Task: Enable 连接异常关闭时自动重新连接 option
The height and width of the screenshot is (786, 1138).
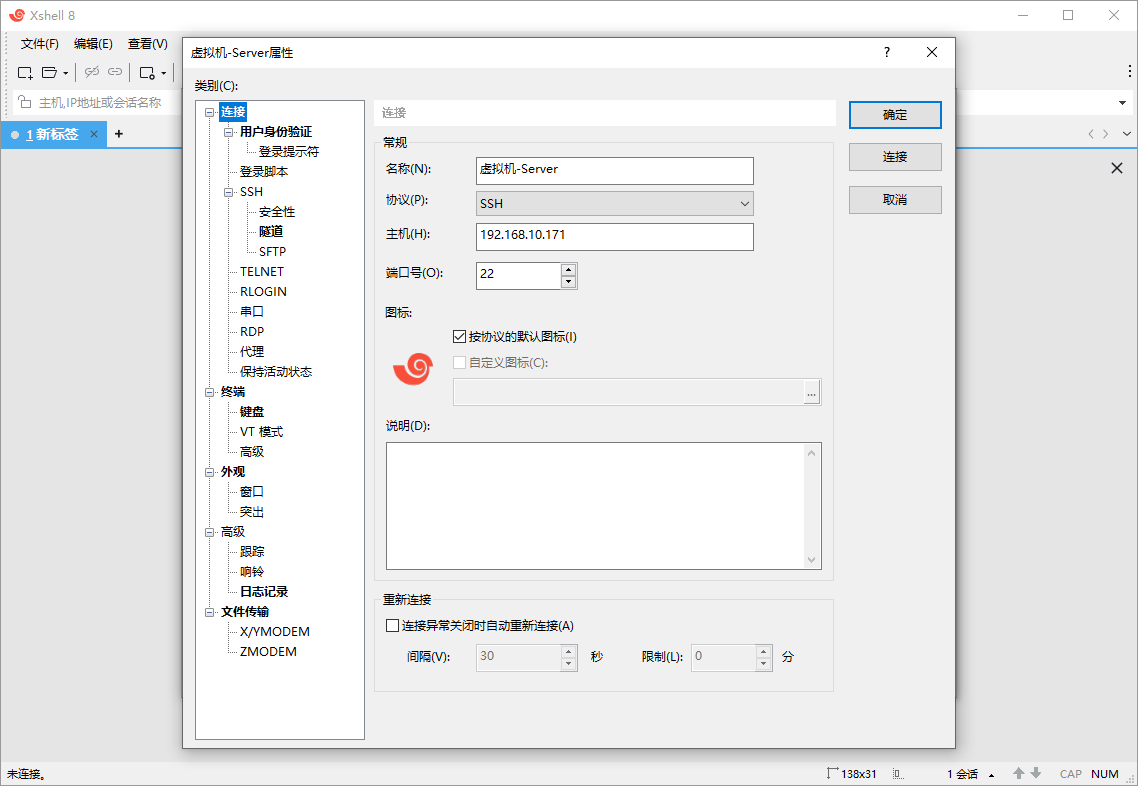Action: 392,625
